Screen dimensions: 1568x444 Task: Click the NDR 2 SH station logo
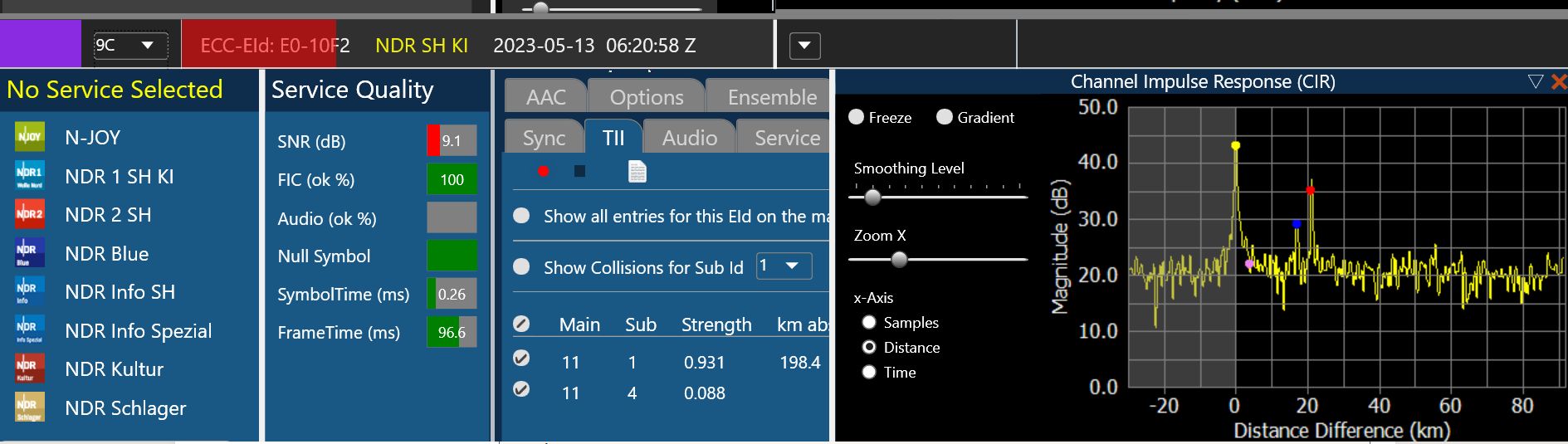[30, 214]
